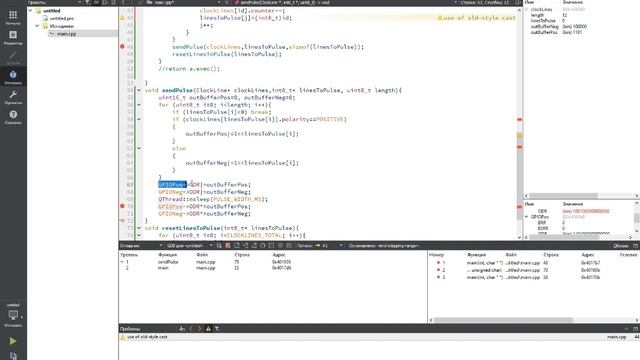
Task: Toggle the warnings filter in Problems panel
Action: point(208,329)
